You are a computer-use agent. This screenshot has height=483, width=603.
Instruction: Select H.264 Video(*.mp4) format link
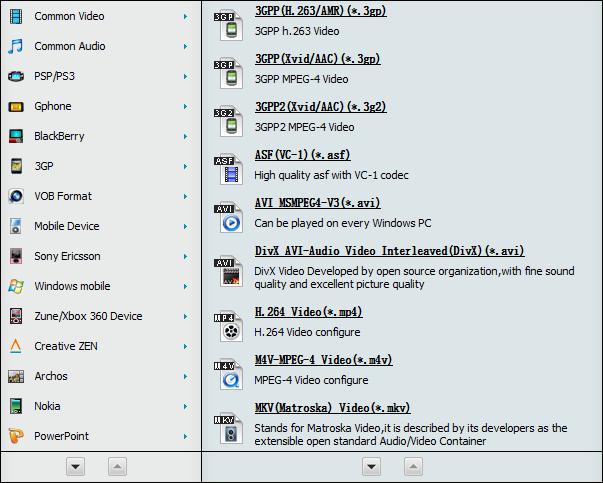[x=308, y=311]
